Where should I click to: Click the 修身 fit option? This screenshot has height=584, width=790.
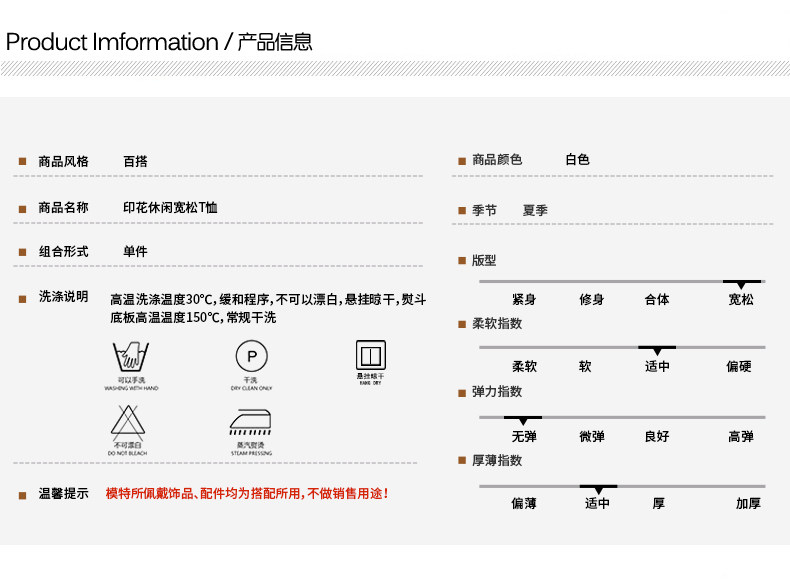click(x=591, y=299)
